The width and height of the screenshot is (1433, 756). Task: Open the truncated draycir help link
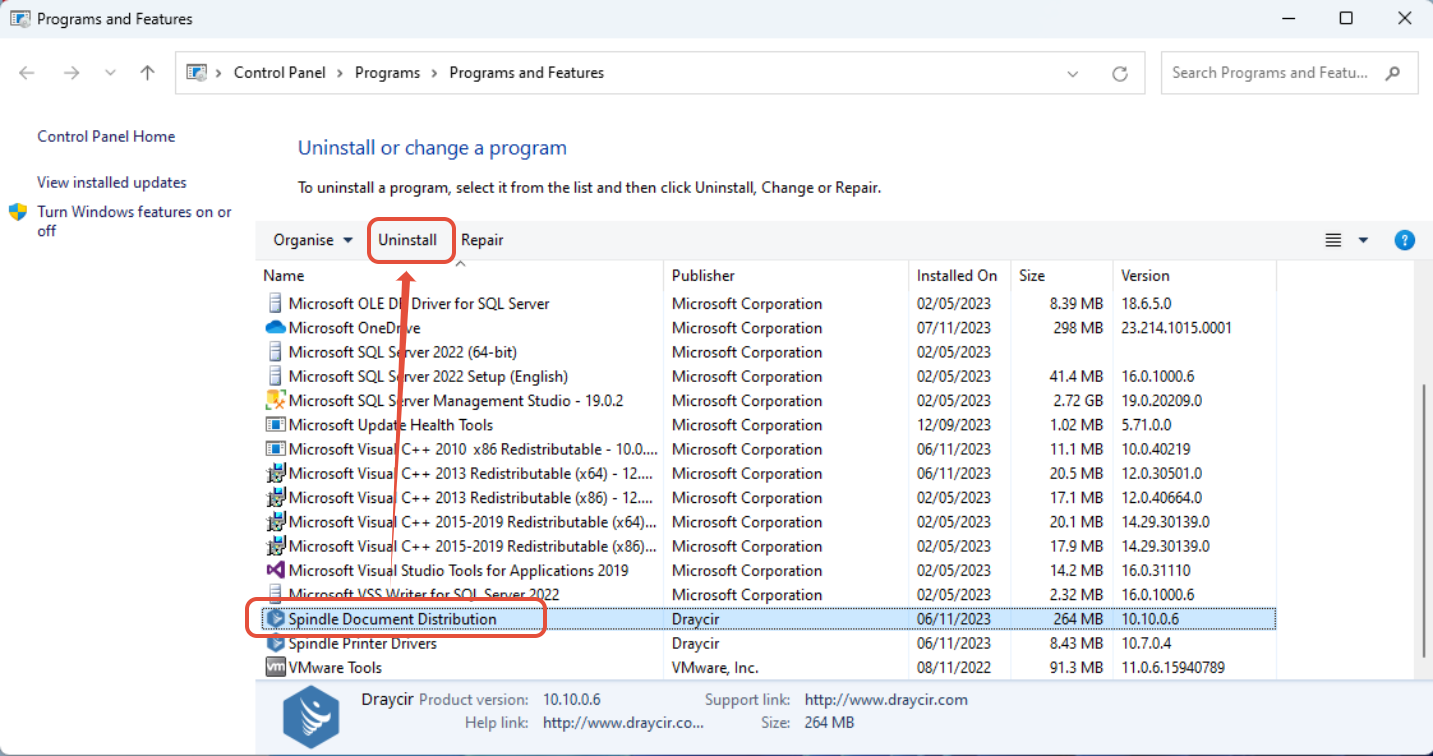tap(623, 722)
